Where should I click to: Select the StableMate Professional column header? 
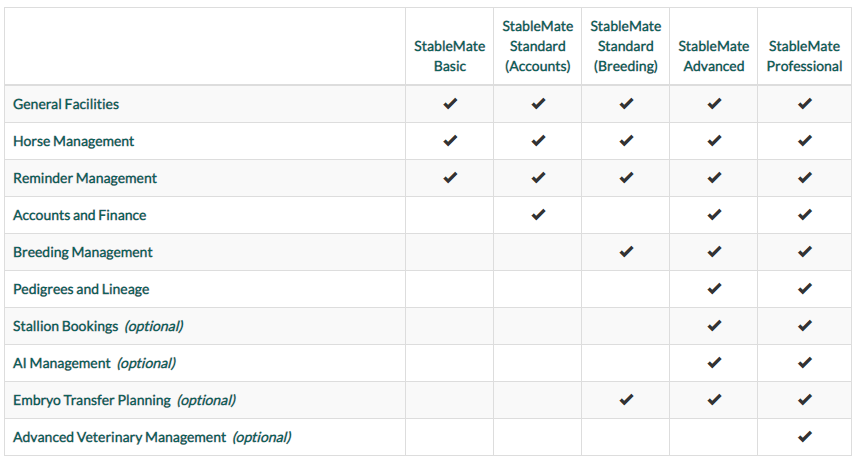804,56
